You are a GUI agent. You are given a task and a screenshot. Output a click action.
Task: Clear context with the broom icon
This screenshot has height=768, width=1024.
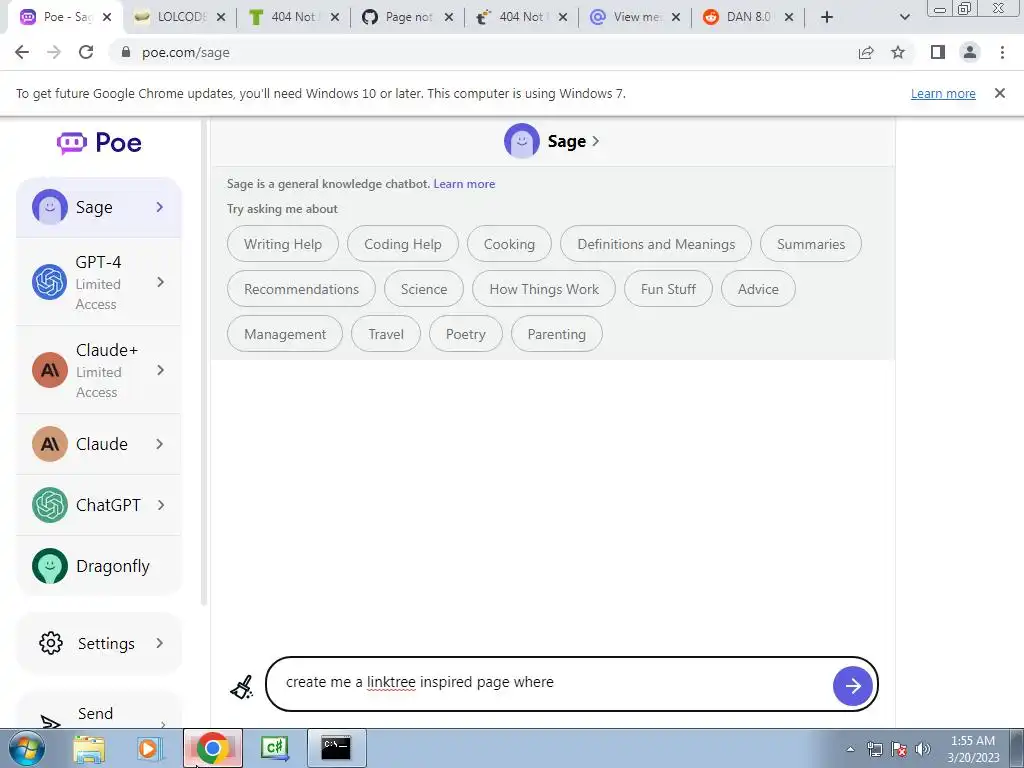click(x=242, y=687)
